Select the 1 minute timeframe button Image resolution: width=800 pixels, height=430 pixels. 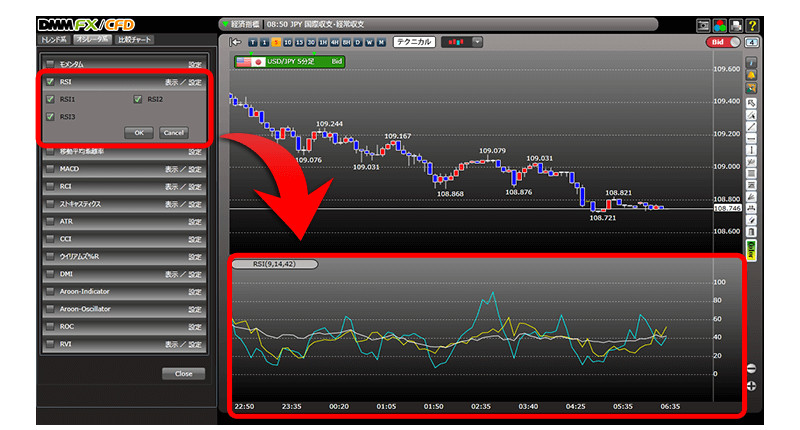click(x=264, y=42)
